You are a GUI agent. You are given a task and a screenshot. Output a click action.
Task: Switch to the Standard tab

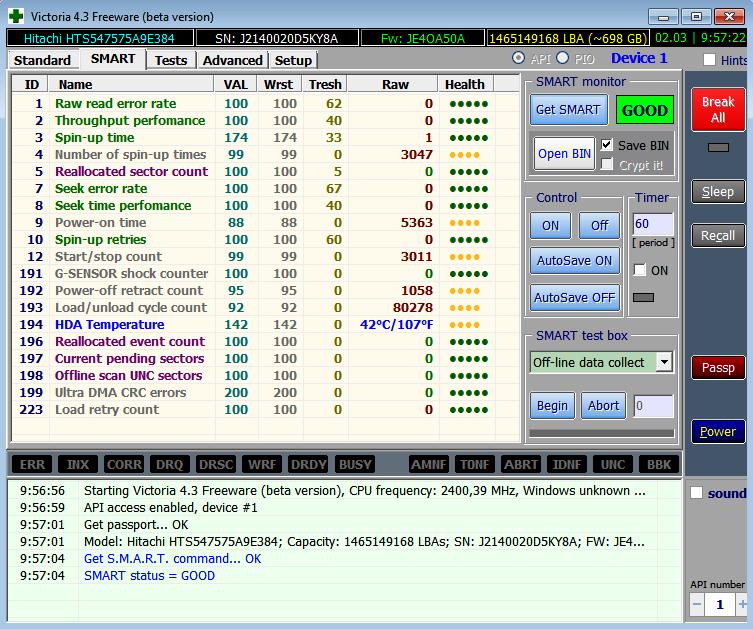[x=42, y=60]
